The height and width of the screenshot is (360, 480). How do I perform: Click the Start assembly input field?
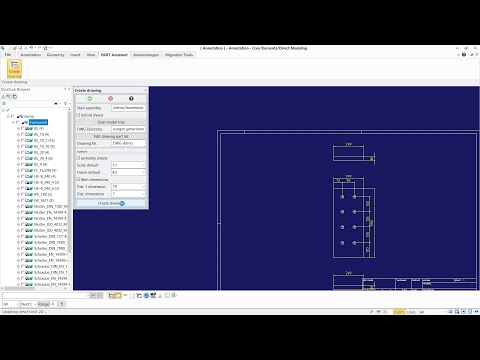[128, 108]
